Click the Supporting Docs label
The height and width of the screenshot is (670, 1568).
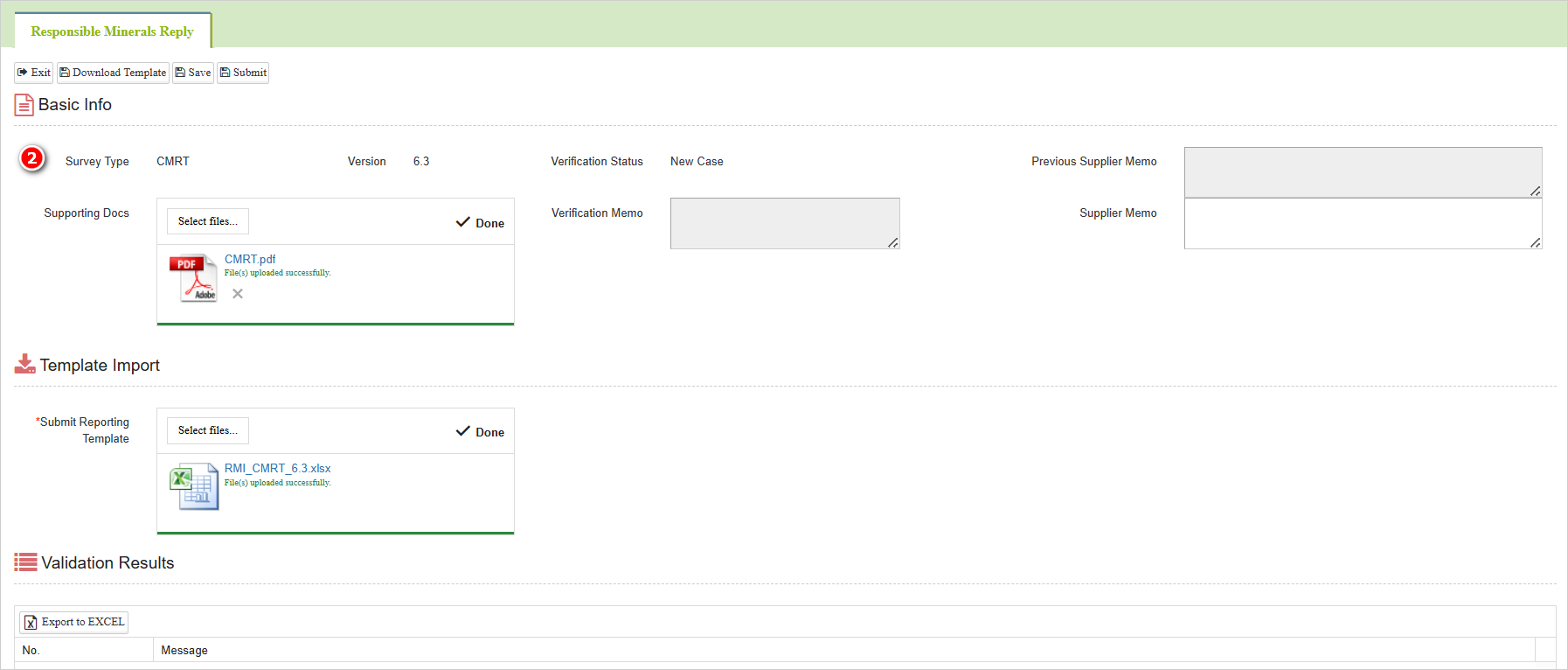point(87,213)
